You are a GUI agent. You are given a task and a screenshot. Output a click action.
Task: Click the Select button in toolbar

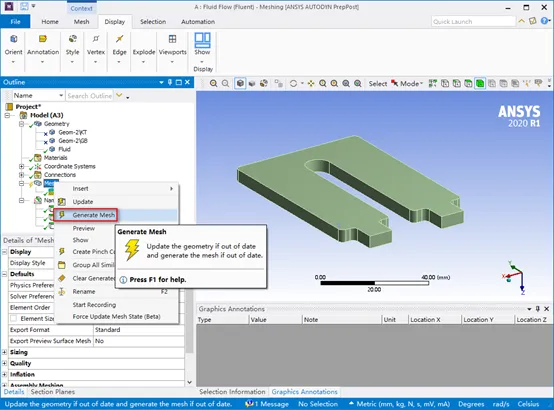coord(378,84)
